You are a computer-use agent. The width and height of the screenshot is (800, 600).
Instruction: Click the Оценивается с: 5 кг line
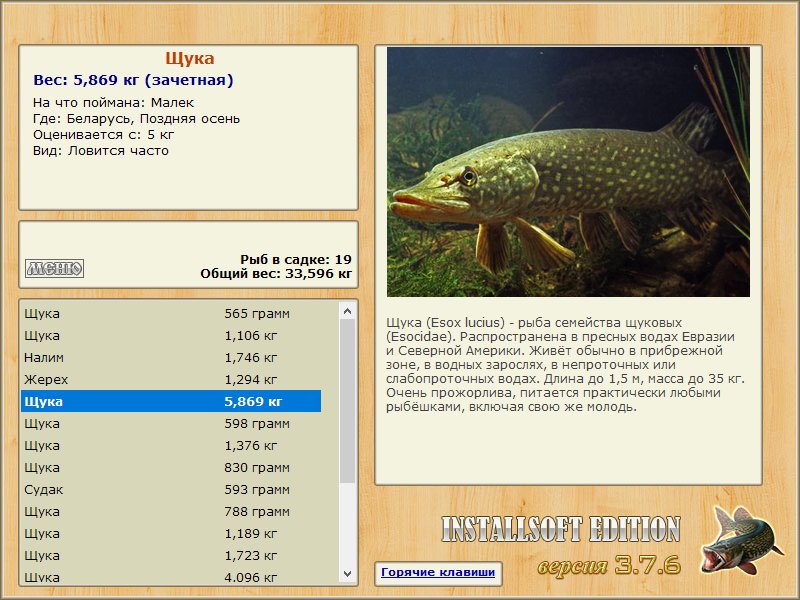click(x=104, y=135)
